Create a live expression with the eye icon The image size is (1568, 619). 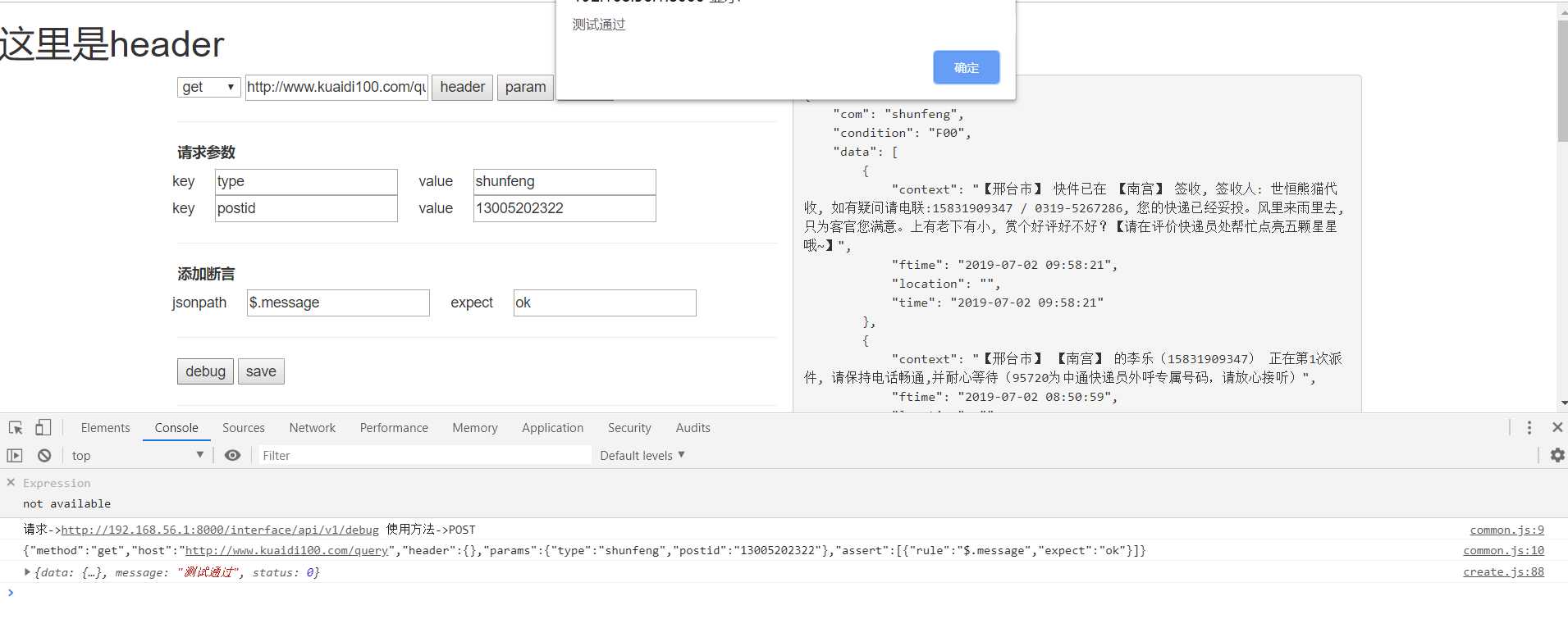click(233, 456)
